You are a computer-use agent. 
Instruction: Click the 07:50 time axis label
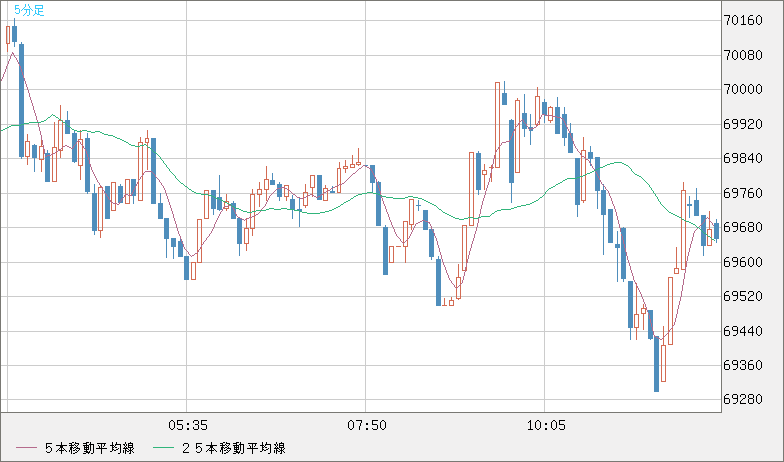[366, 426]
